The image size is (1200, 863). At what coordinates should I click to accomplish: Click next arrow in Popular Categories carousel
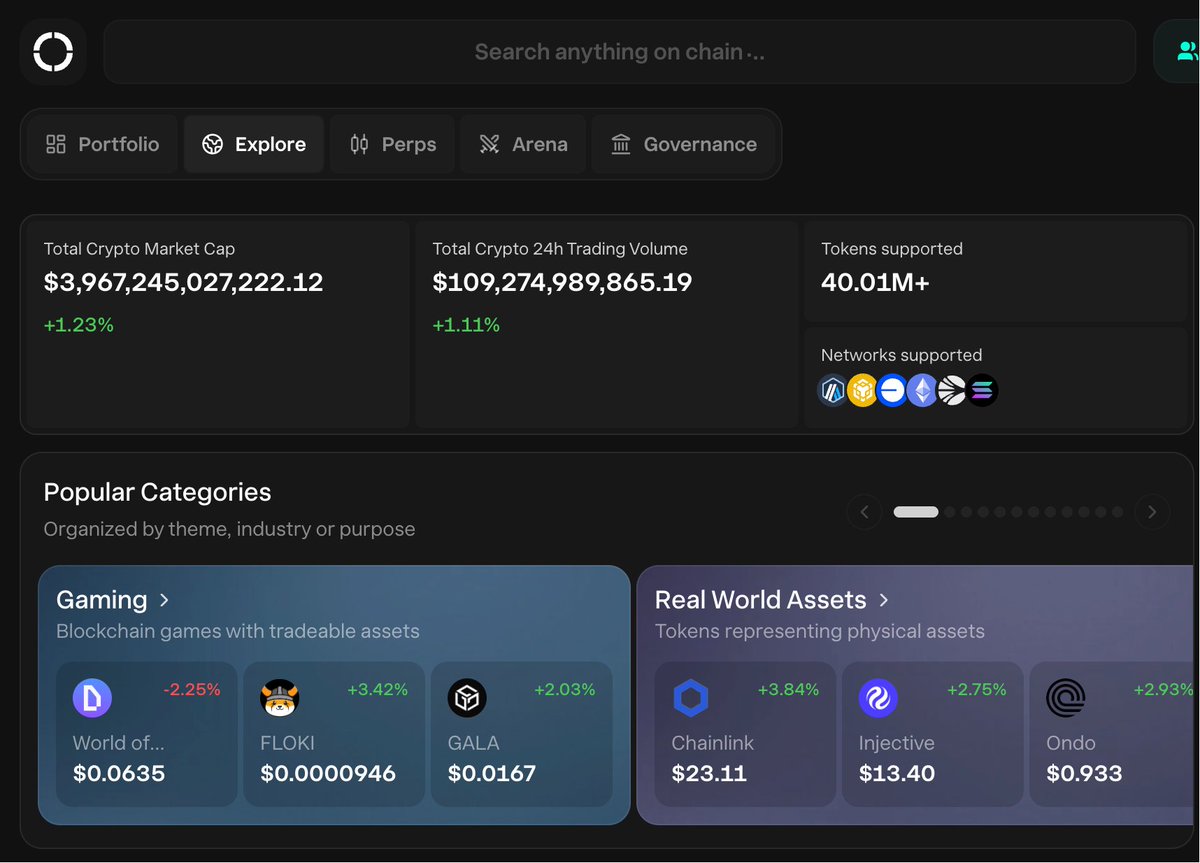pyautogui.click(x=1152, y=512)
